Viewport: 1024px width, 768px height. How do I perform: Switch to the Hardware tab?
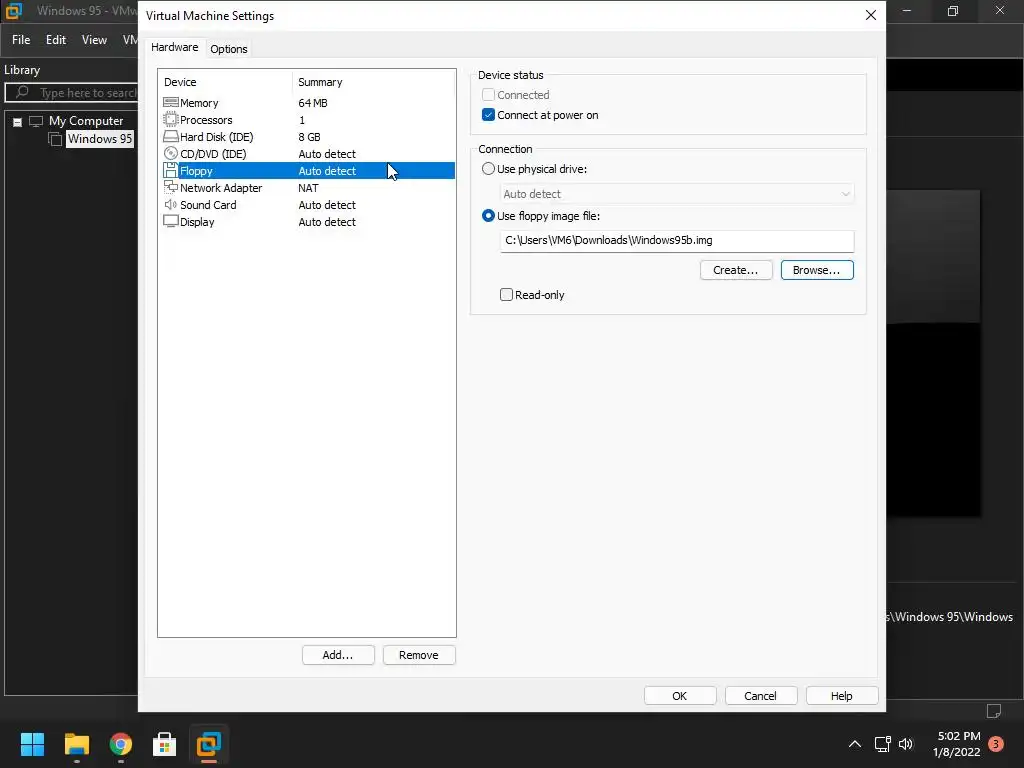[174, 47]
